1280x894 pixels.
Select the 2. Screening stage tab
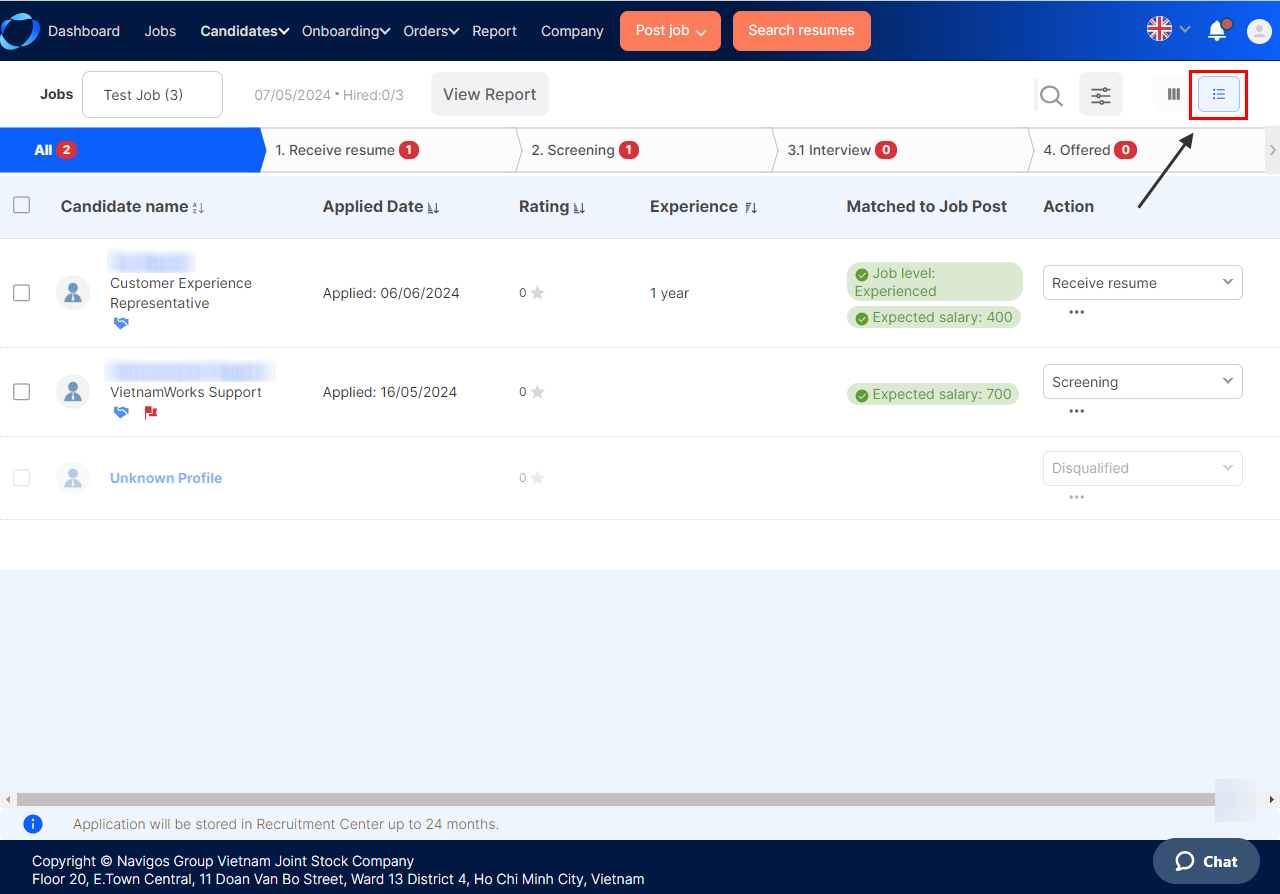(646, 150)
